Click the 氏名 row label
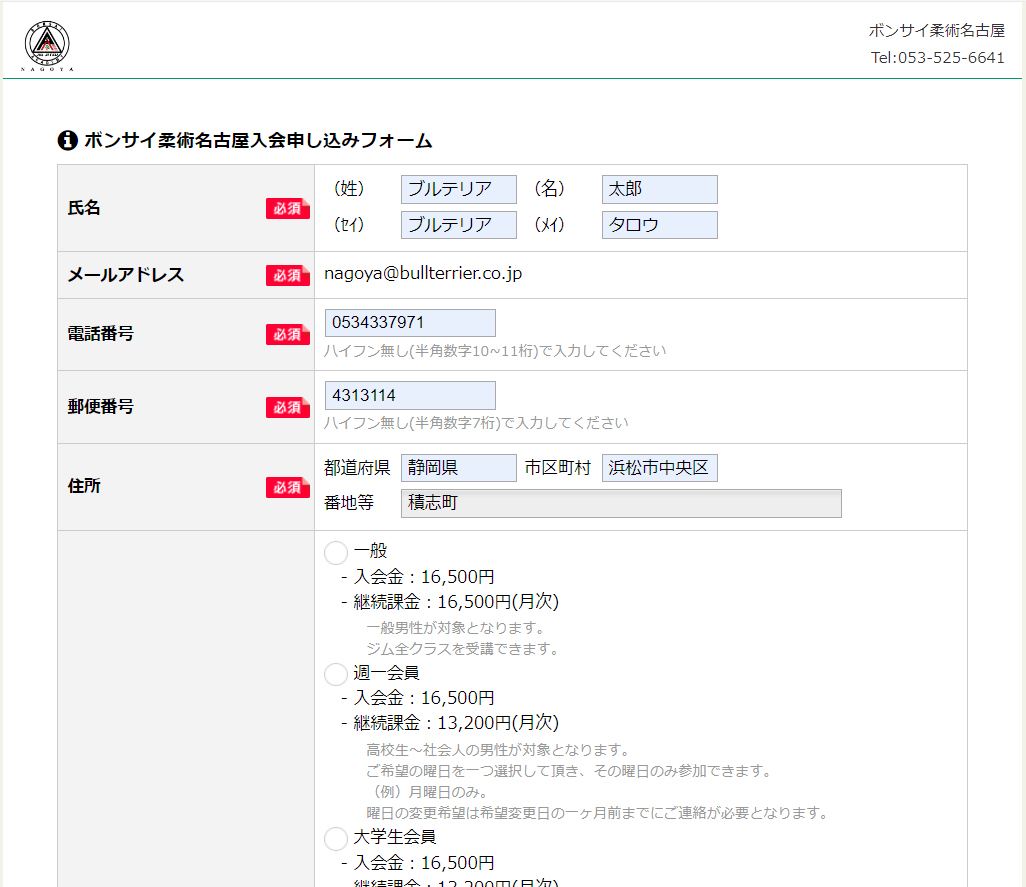This screenshot has height=887, width=1026. point(84,208)
